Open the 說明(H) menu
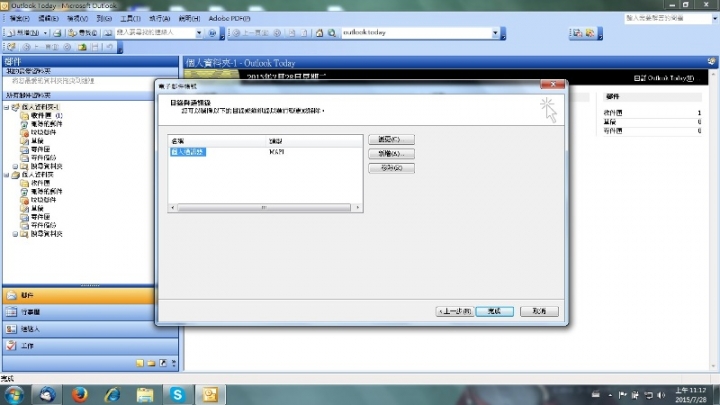 (x=189, y=18)
